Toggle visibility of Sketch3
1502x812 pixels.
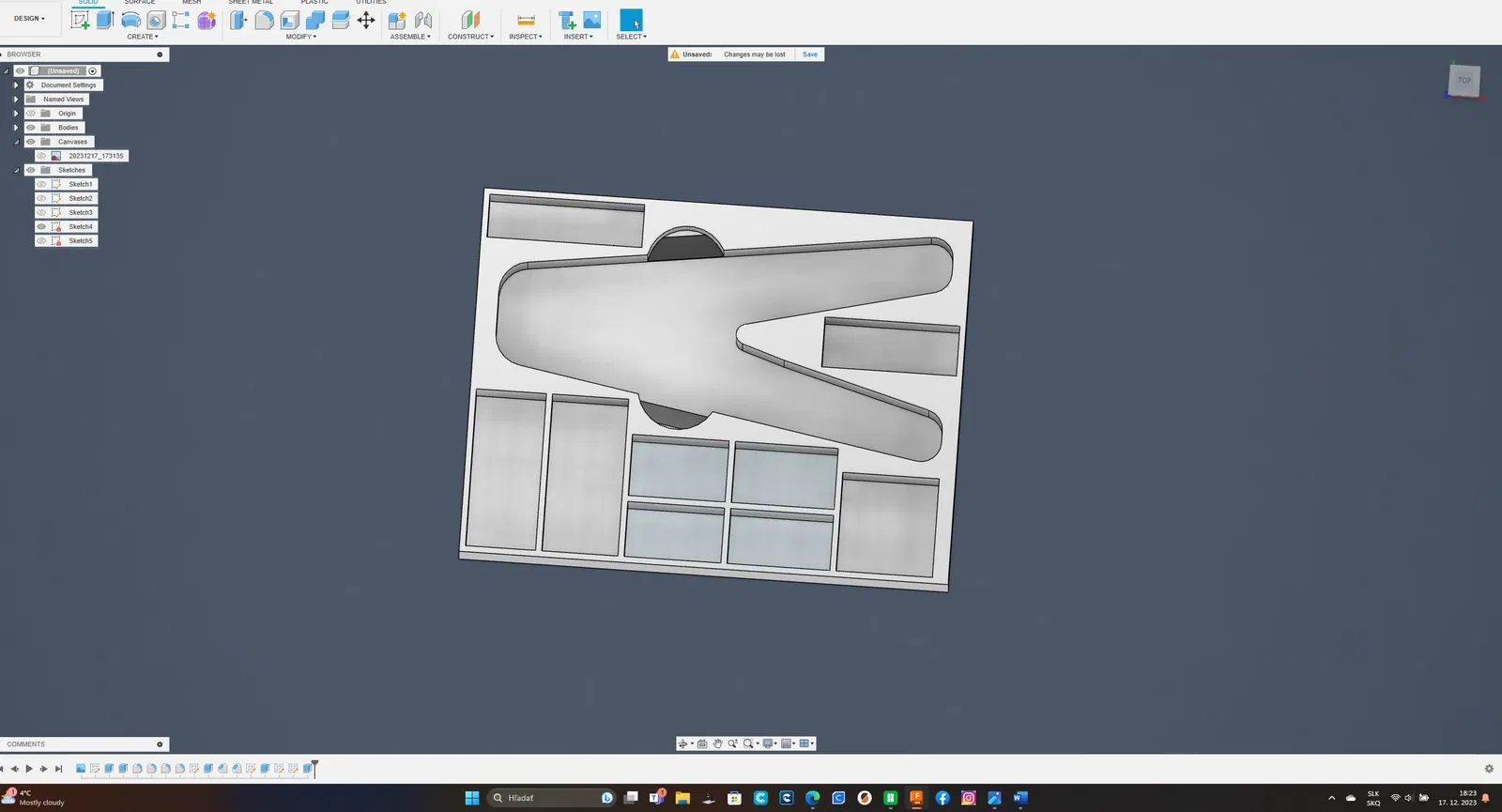pos(41,212)
